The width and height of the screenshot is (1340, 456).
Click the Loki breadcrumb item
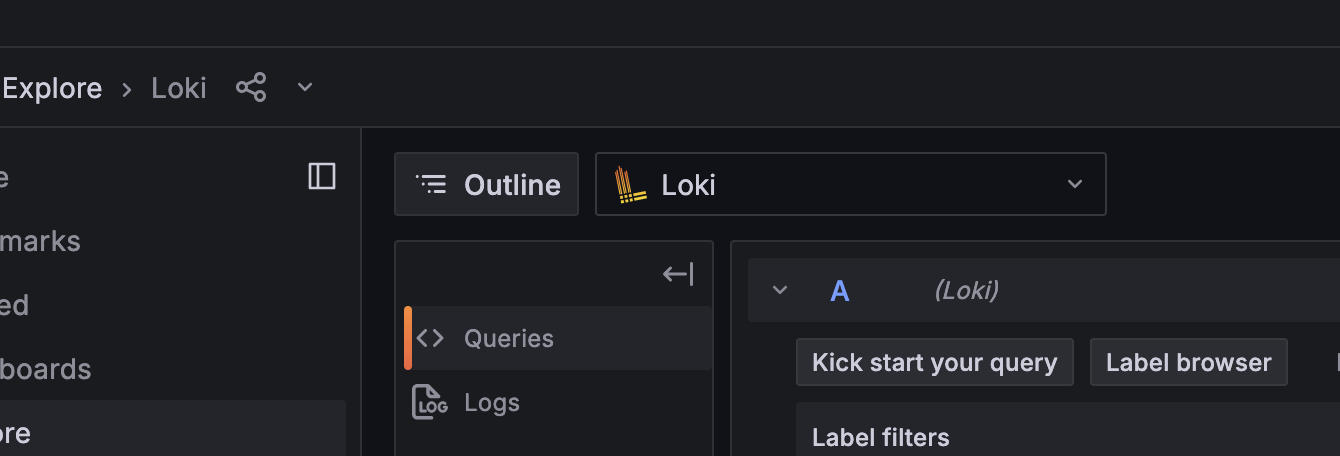click(x=179, y=88)
